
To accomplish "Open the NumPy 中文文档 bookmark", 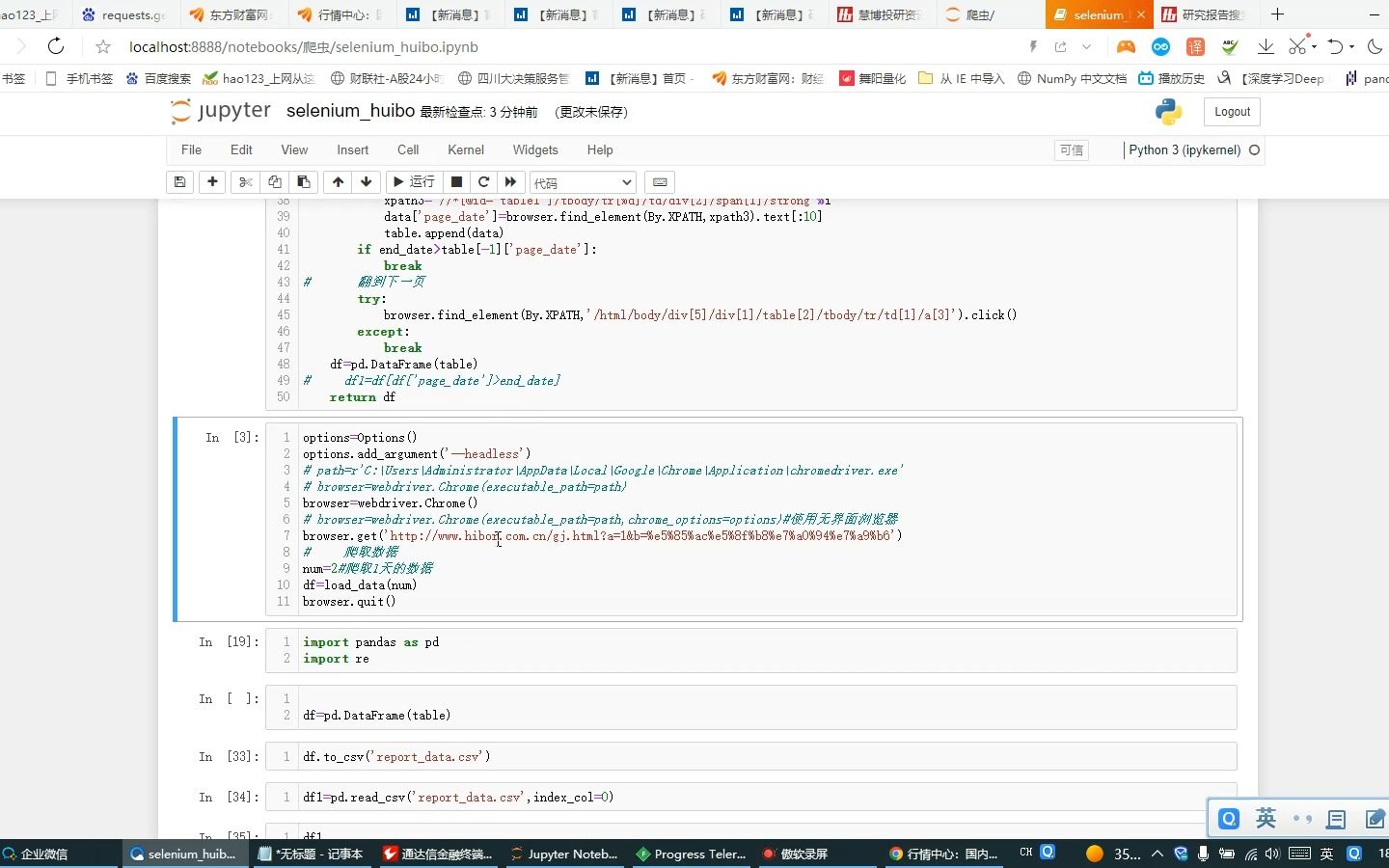I will coord(1072,78).
